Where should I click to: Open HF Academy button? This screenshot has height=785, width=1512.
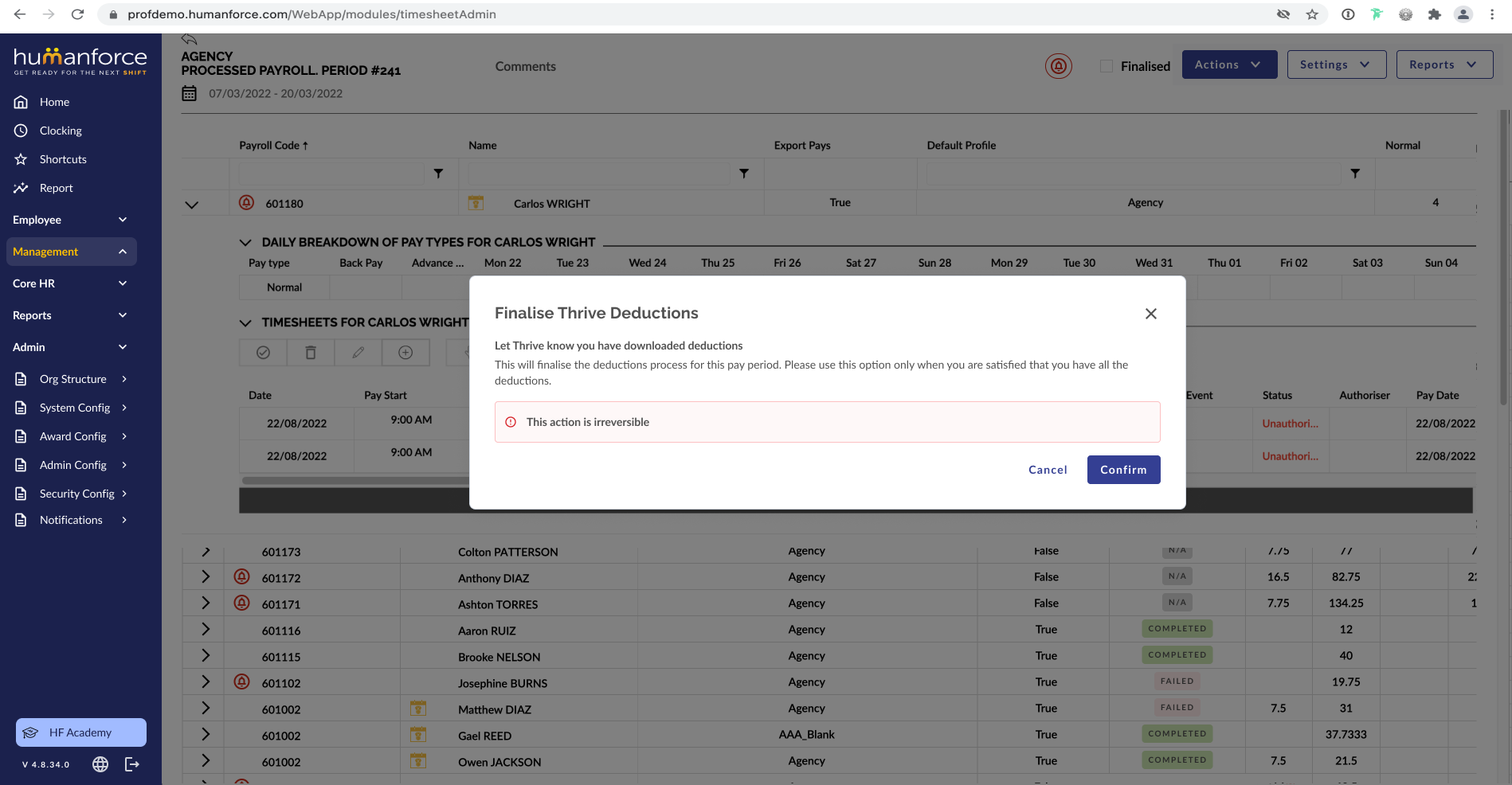pyautogui.click(x=81, y=732)
